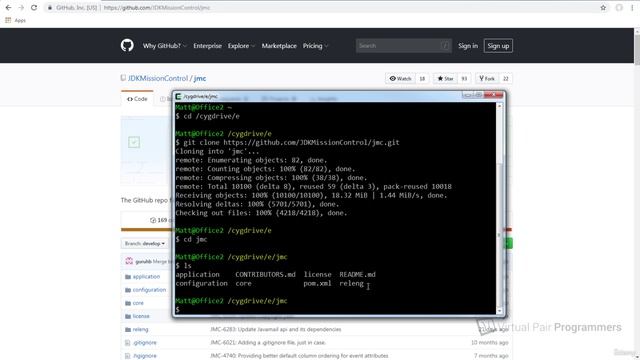Viewport: 640px width, 360px height.
Task: Click the GitHub octocat logo
Action: tap(127, 45)
